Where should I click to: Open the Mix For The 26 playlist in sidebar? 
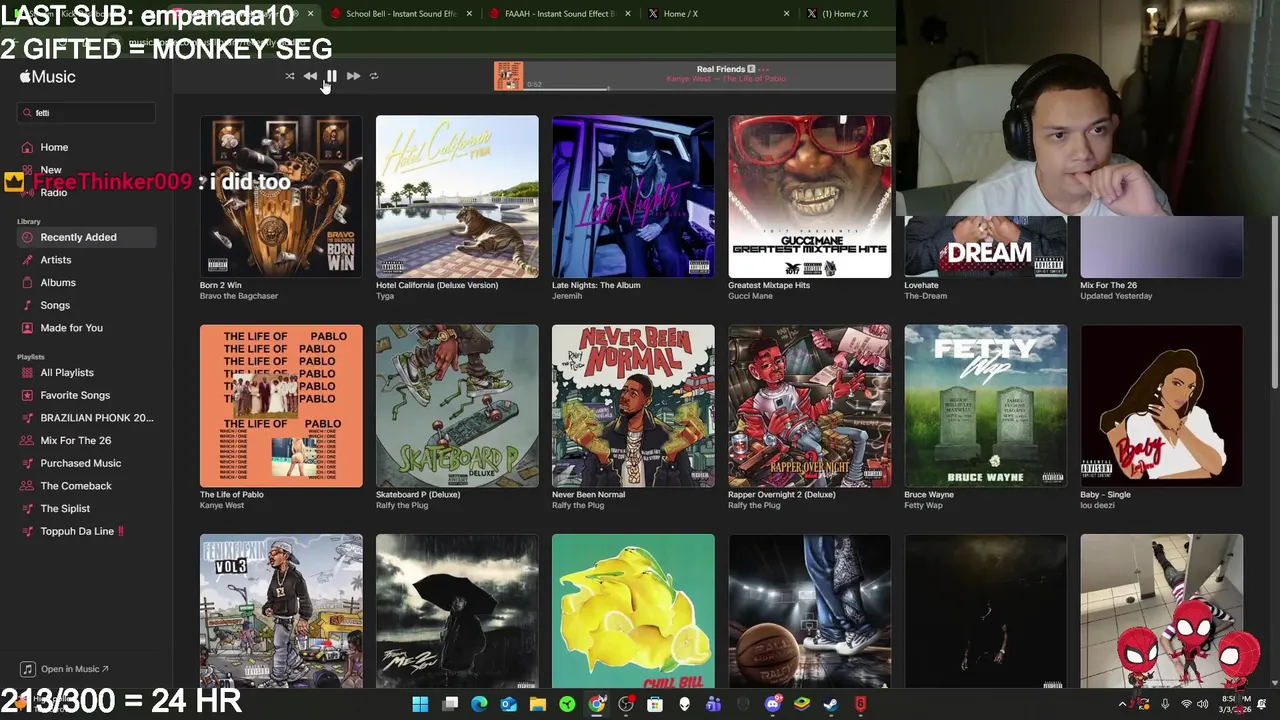pyautogui.click(x=75, y=441)
